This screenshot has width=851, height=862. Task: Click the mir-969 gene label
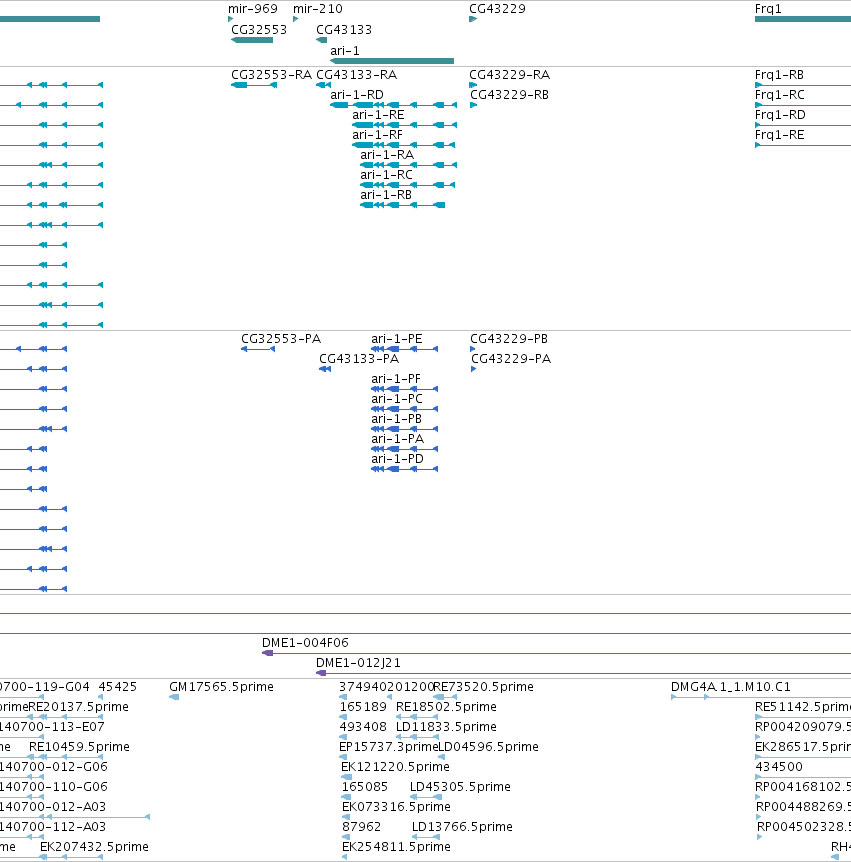pos(253,9)
